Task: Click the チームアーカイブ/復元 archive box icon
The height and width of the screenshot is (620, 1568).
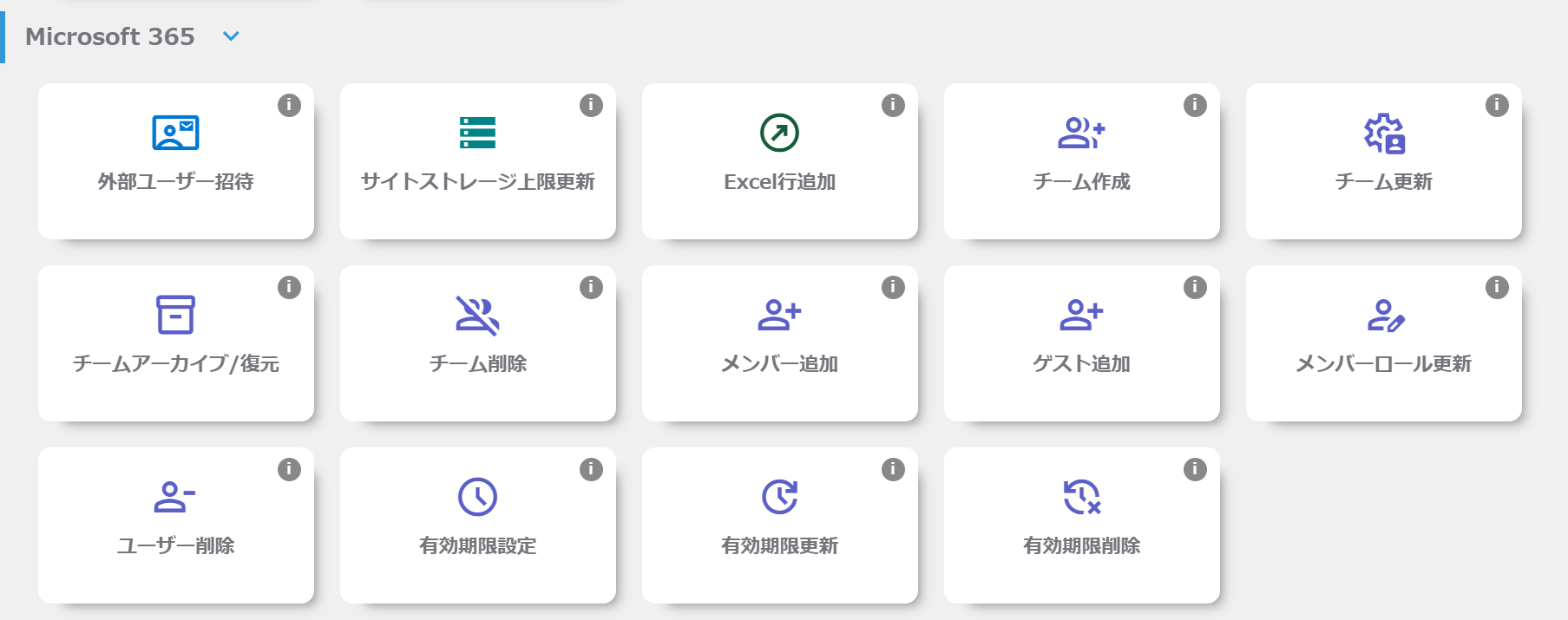Action: pyautogui.click(x=176, y=315)
